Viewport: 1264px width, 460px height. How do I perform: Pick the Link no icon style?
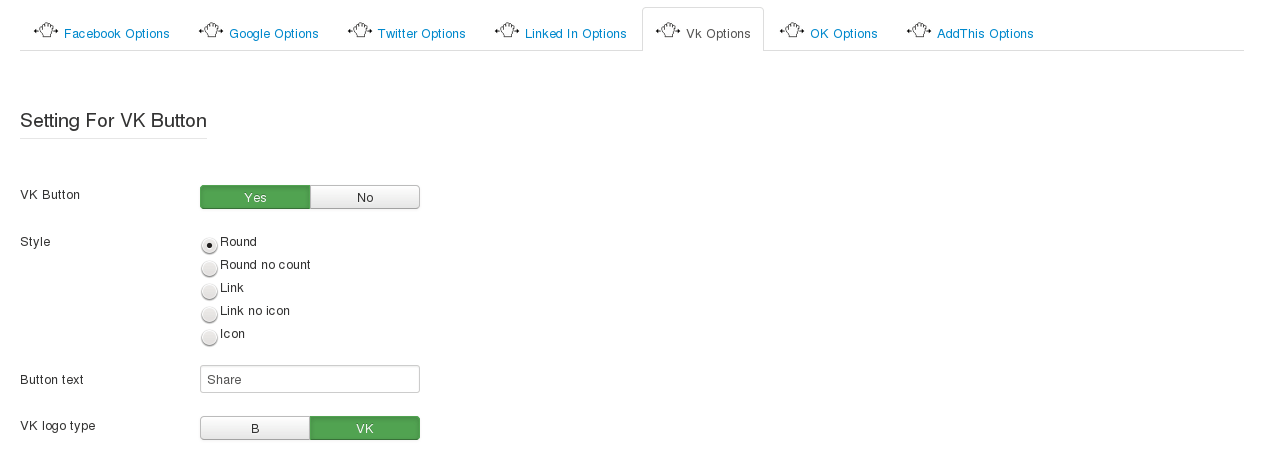click(209, 314)
